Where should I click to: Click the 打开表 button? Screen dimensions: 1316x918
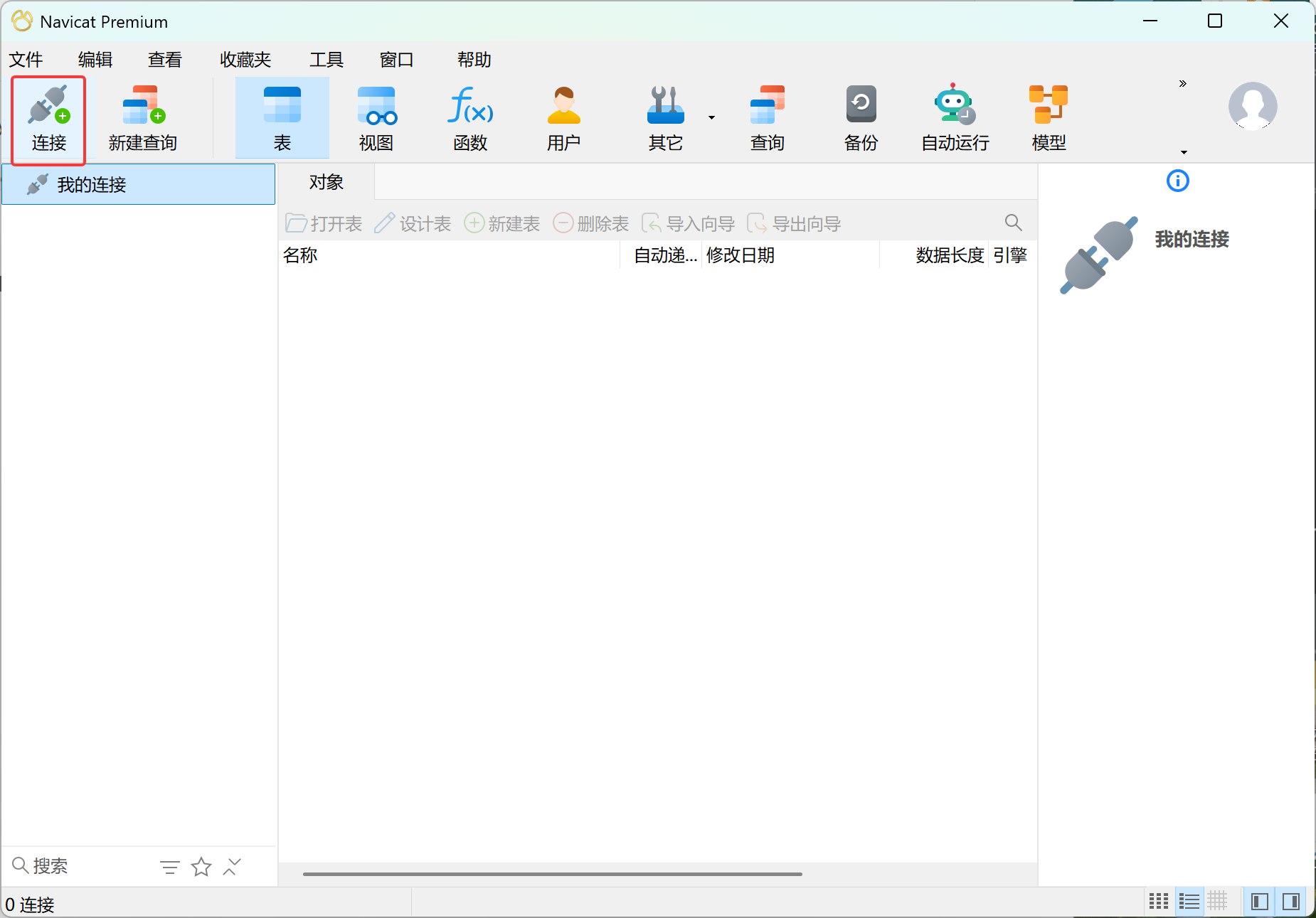[324, 224]
